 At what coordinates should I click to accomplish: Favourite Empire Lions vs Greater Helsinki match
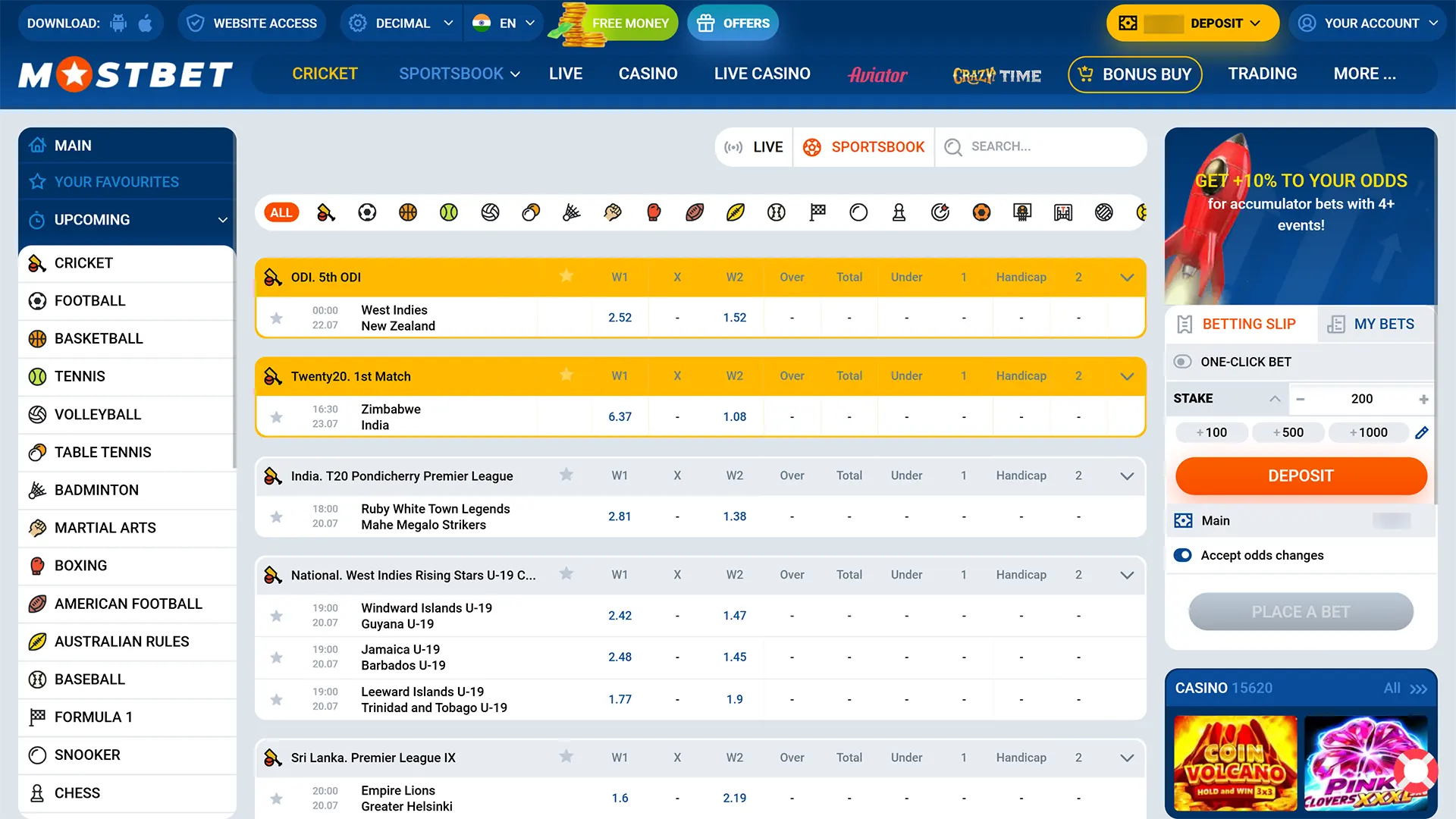[277, 799]
